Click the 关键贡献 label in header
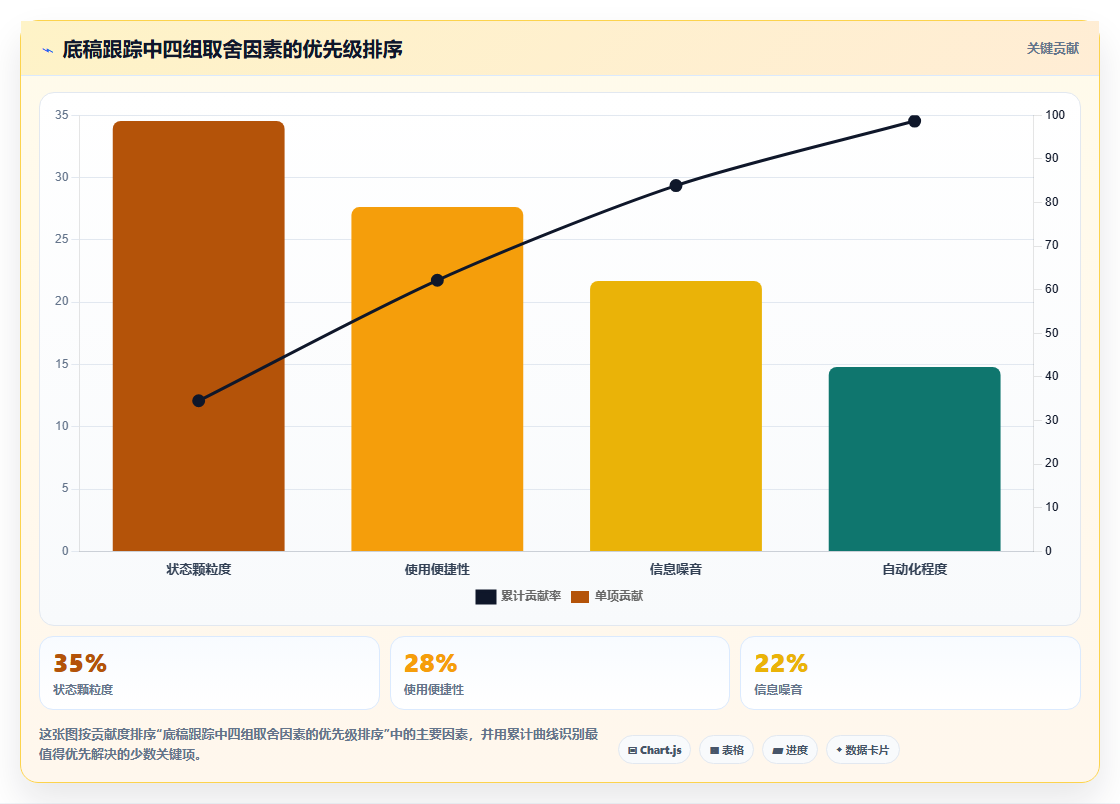The height and width of the screenshot is (804, 1120). (x=1052, y=49)
